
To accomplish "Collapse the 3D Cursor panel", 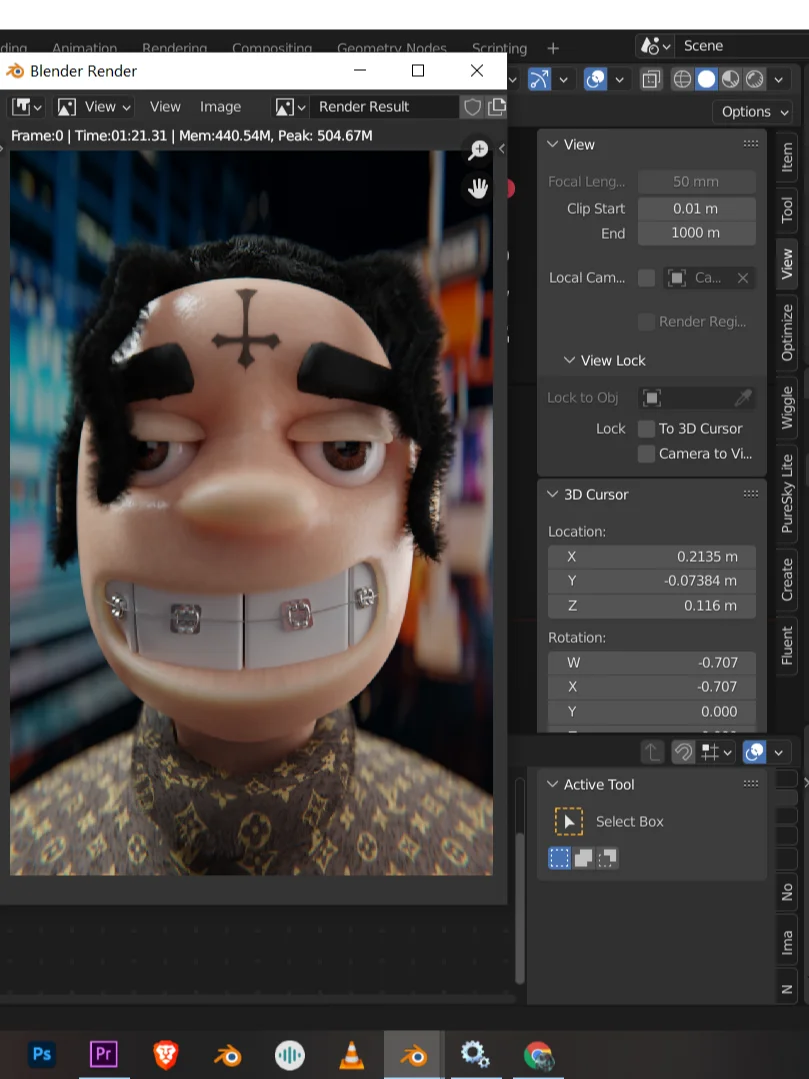I will point(552,494).
